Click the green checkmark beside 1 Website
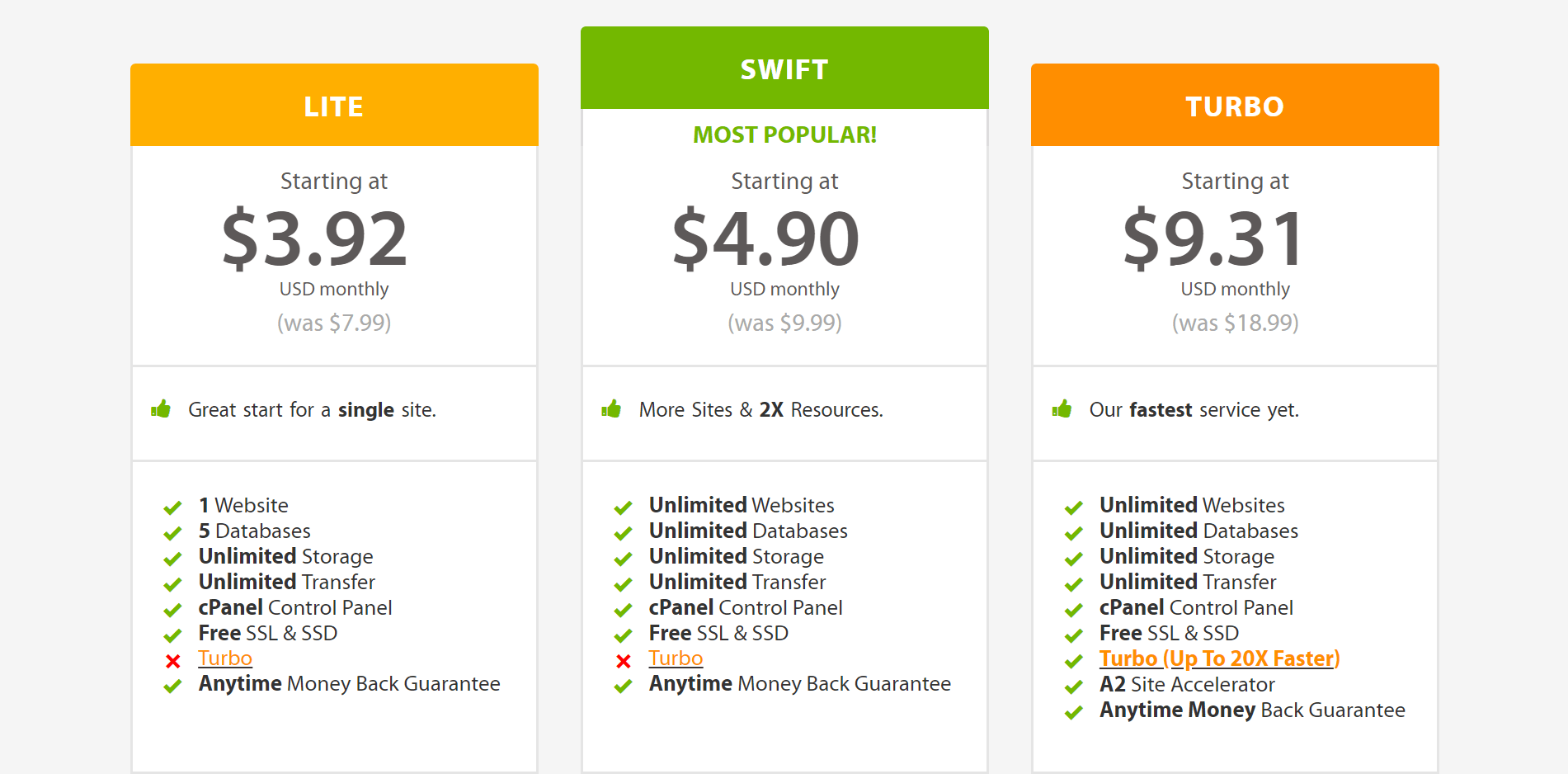Screen dimensions: 1568x774 click(173, 507)
